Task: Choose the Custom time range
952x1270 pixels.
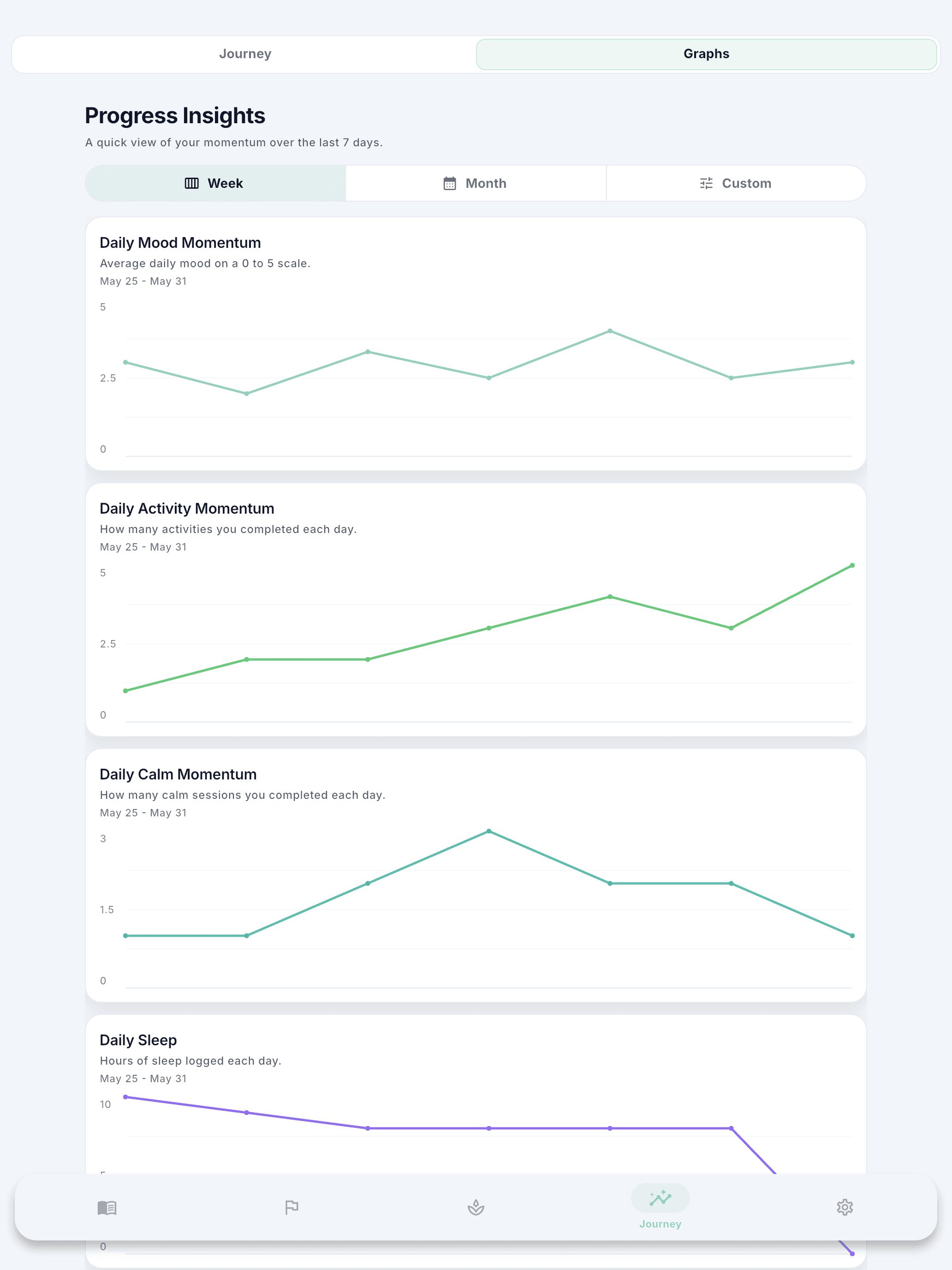Action: coord(736,183)
